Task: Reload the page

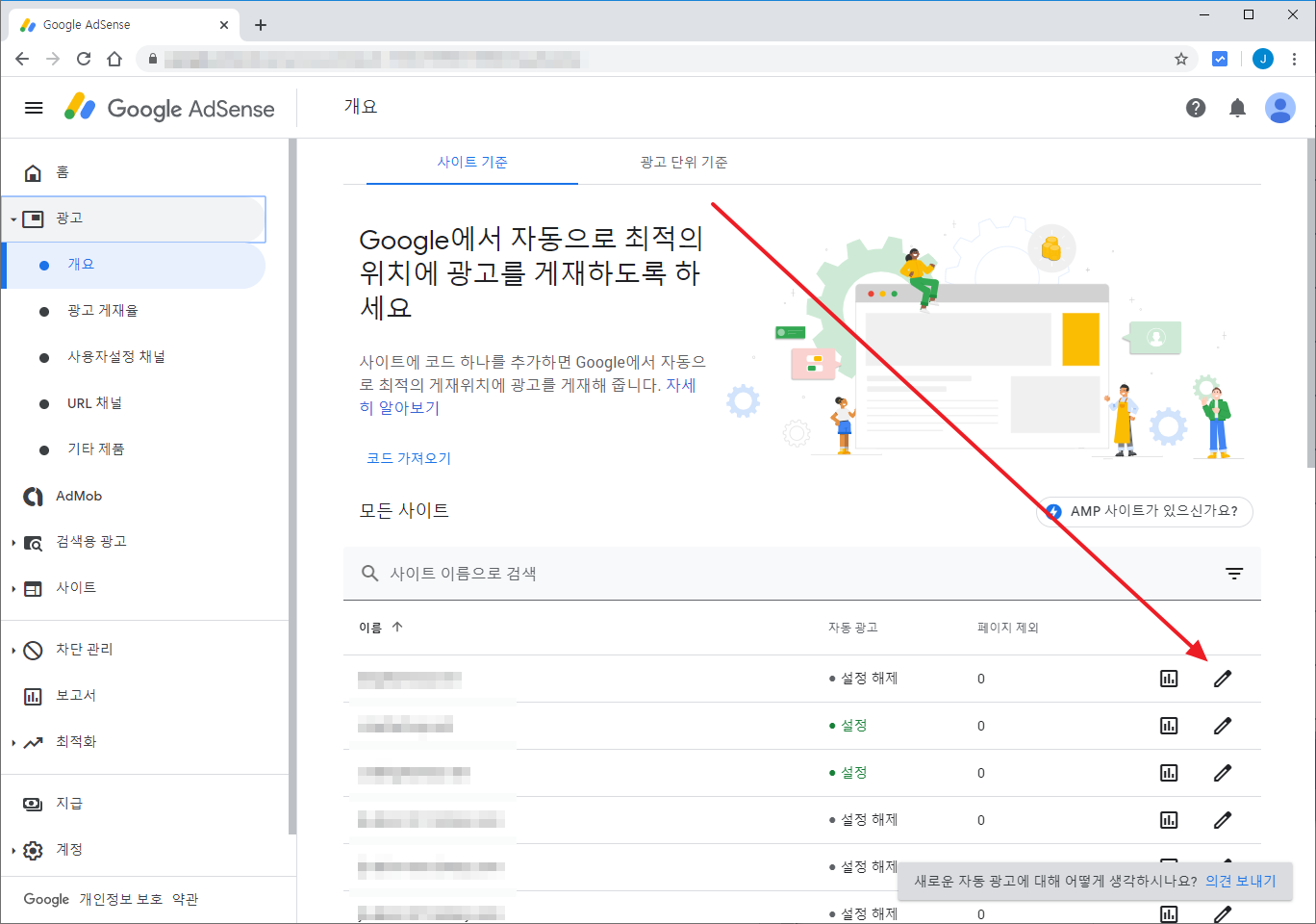Action: tap(84, 59)
